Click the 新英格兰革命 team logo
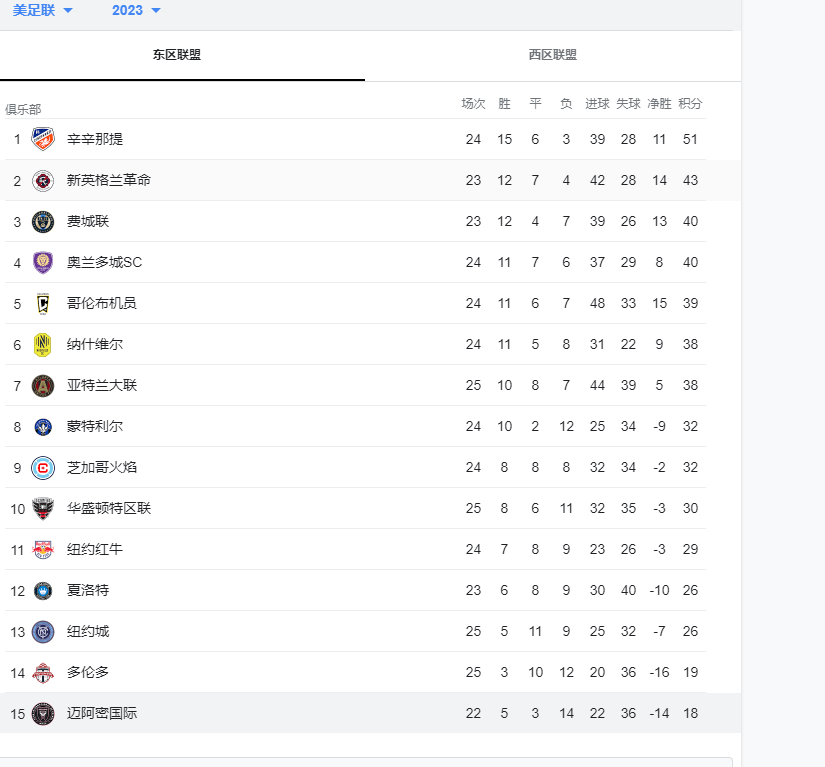 coord(43,180)
